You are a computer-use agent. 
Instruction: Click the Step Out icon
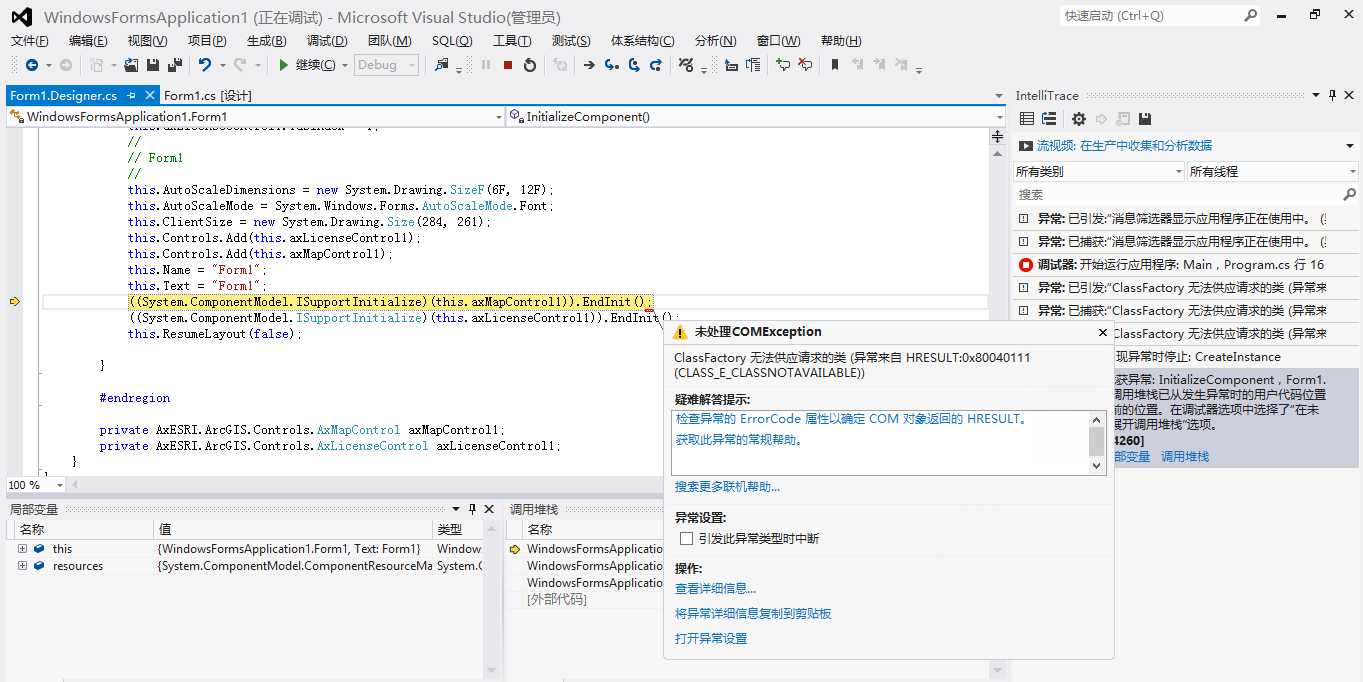click(656, 65)
